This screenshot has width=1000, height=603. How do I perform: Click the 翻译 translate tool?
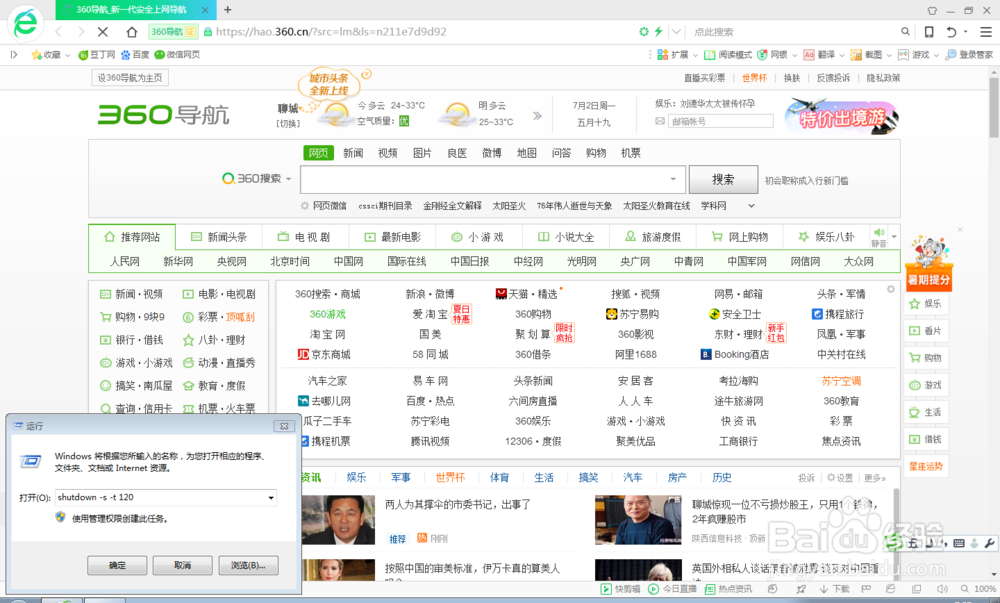820,55
